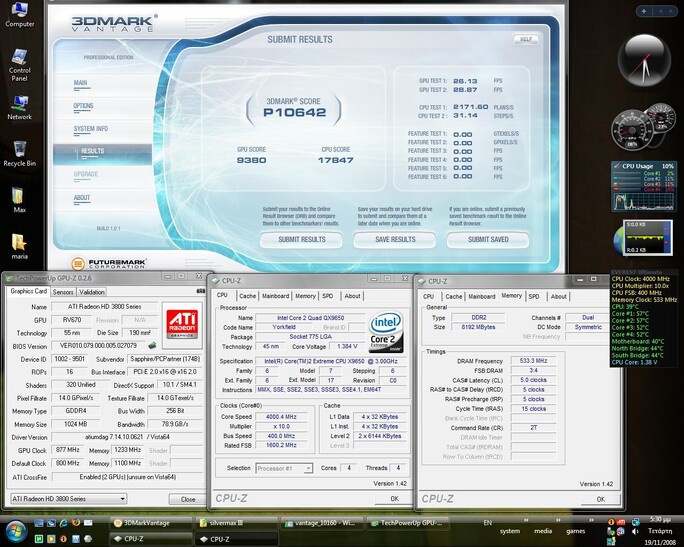The height and width of the screenshot is (547, 684).
Task: Expand the games toolbar chevron in taskbar
Action: 591,520
